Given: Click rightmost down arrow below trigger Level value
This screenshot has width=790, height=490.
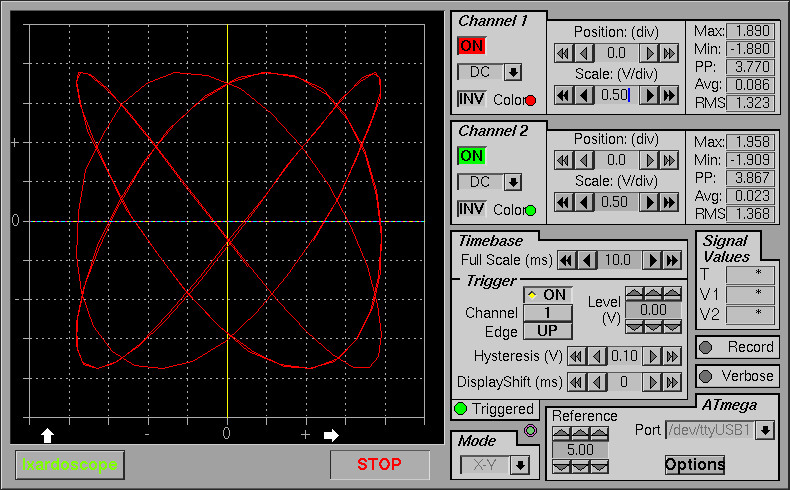Looking at the screenshot, I should tap(672, 327).
